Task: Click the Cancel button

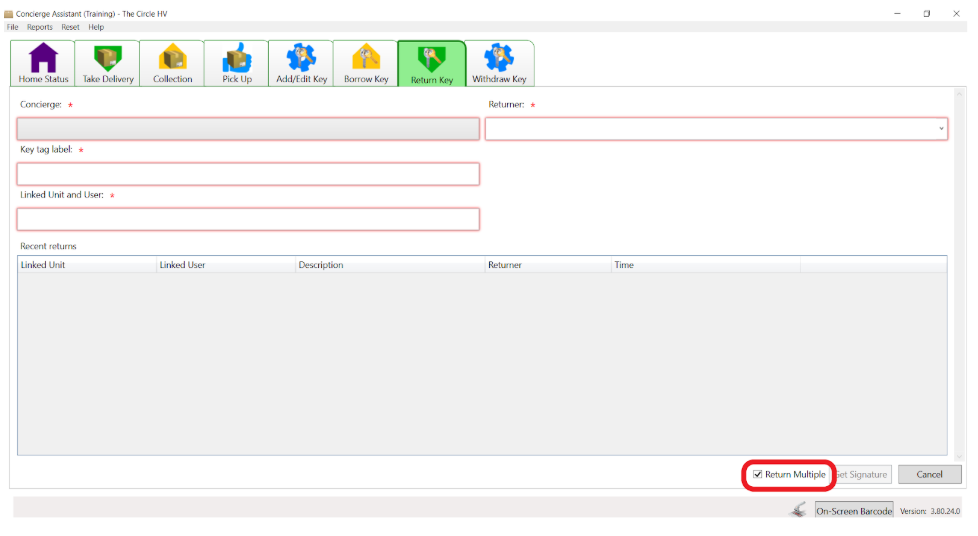Action: click(x=929, y=474)
